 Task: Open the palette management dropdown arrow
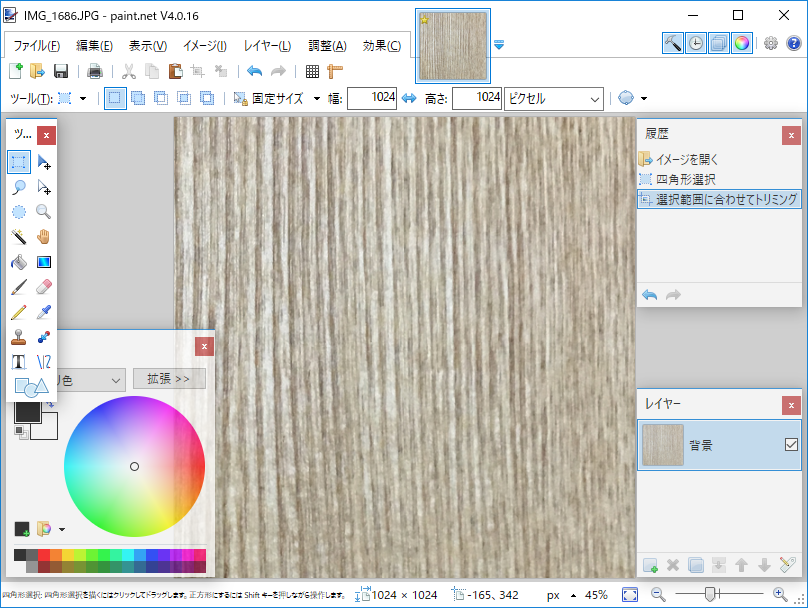62,529
